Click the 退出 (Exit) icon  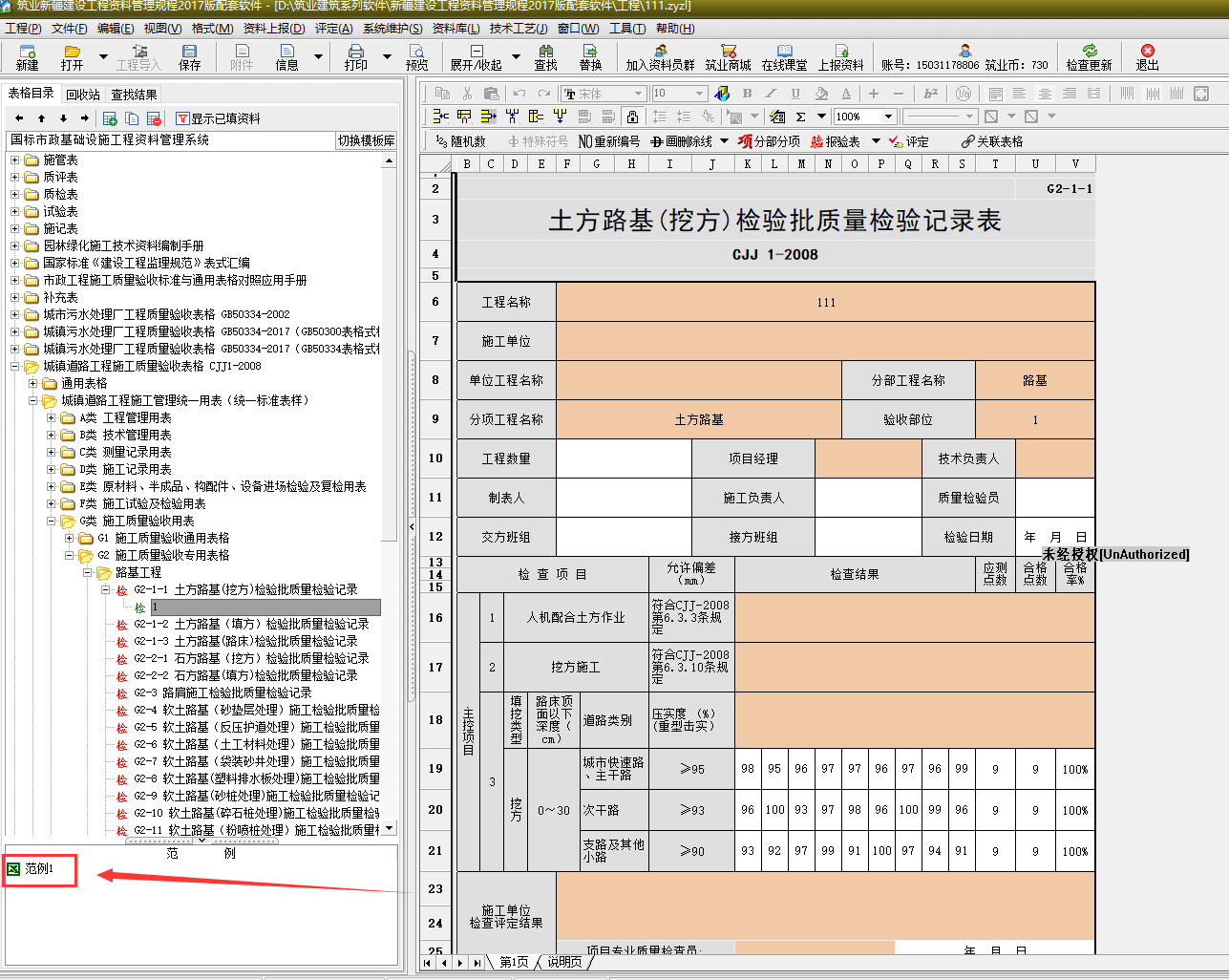pos(1147,57)
